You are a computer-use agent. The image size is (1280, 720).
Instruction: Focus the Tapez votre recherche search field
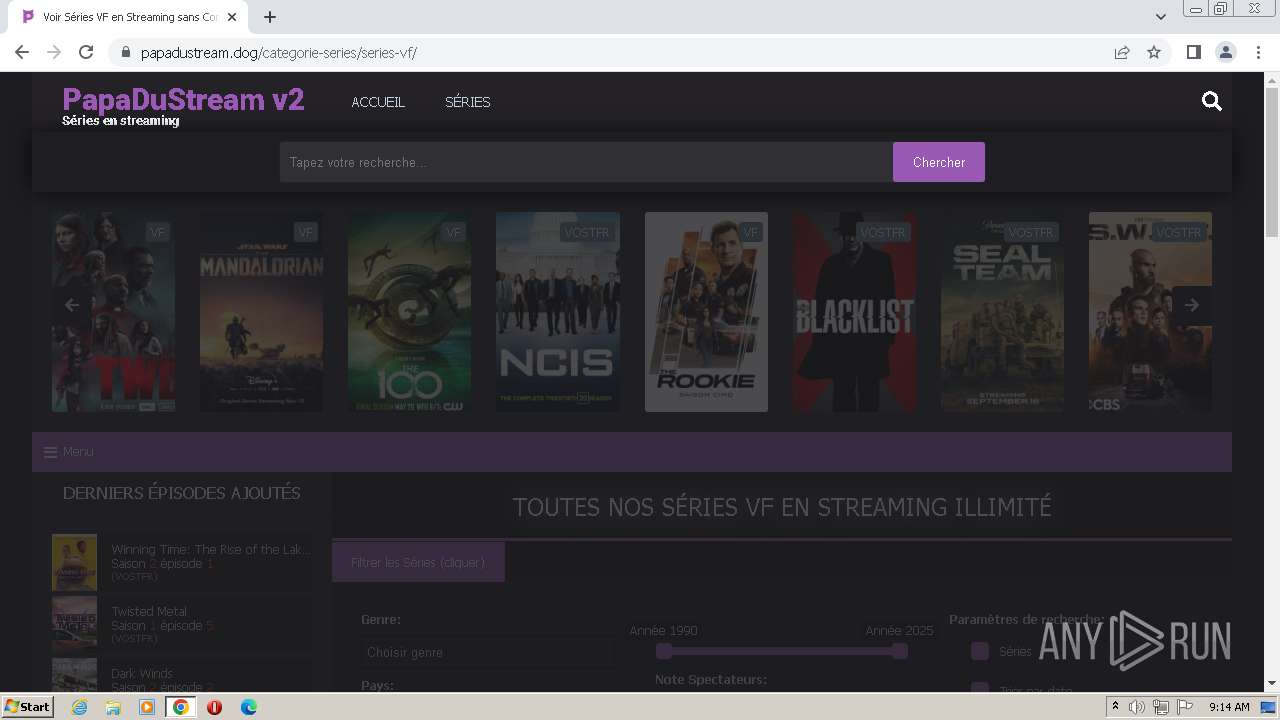(x=586, y=162)
